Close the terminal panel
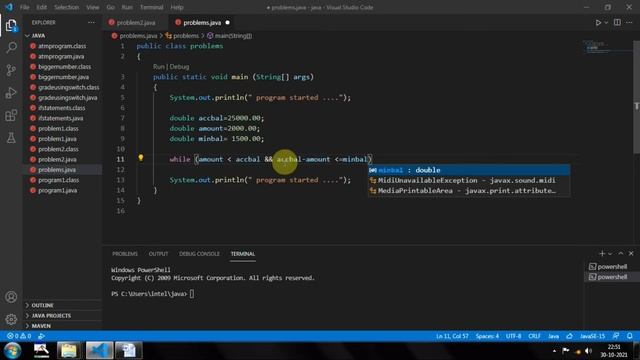The image size is (640, 360). pos(631,253)
